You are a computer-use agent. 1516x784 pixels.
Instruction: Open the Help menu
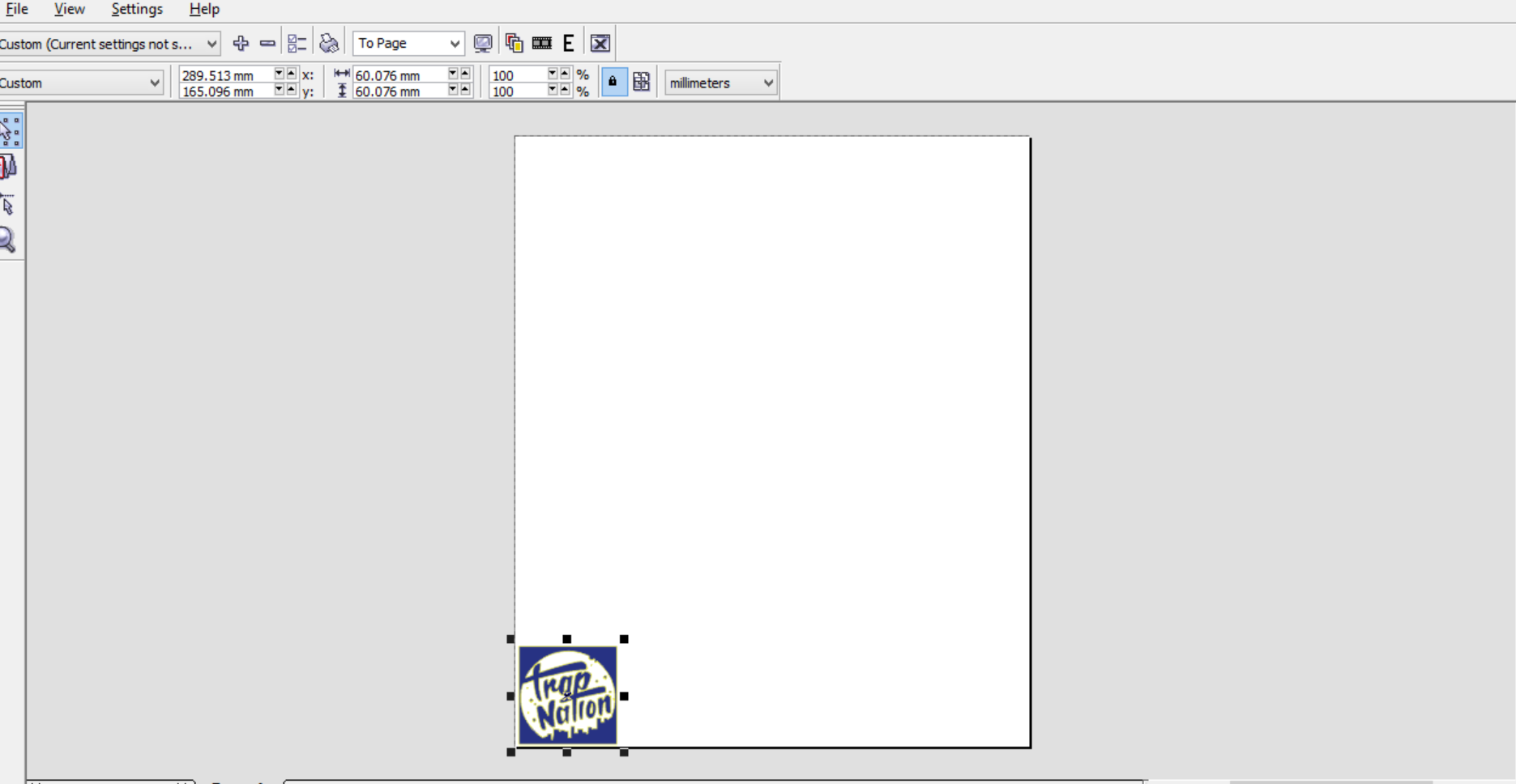(204, 9)
